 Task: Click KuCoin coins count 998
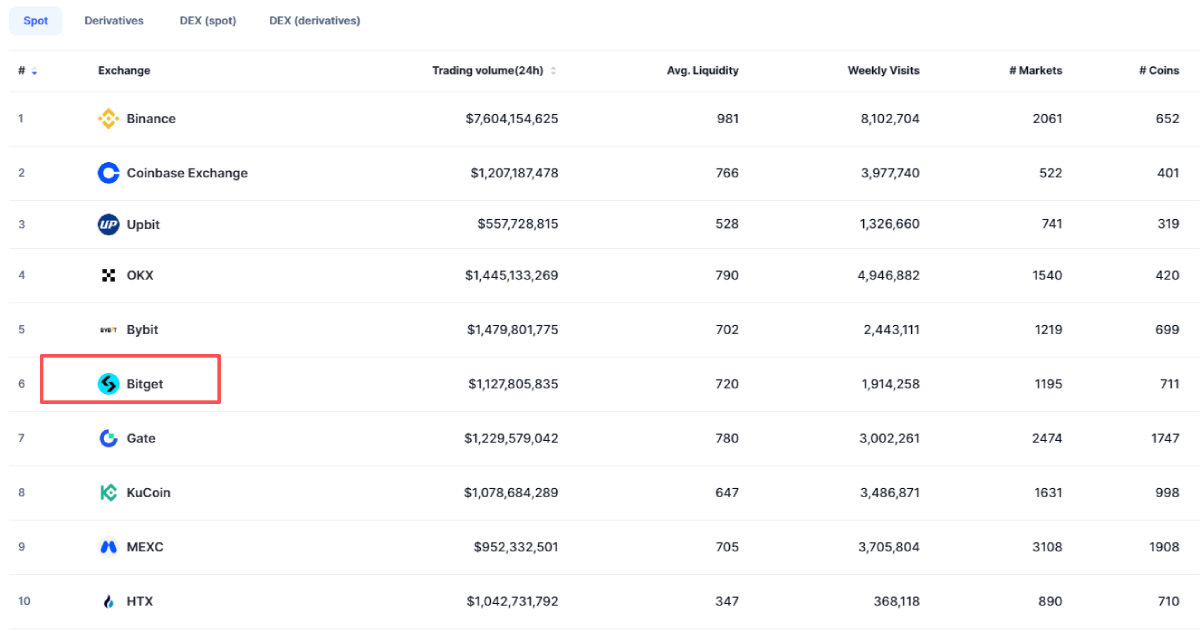click(x=1169, y=493)
